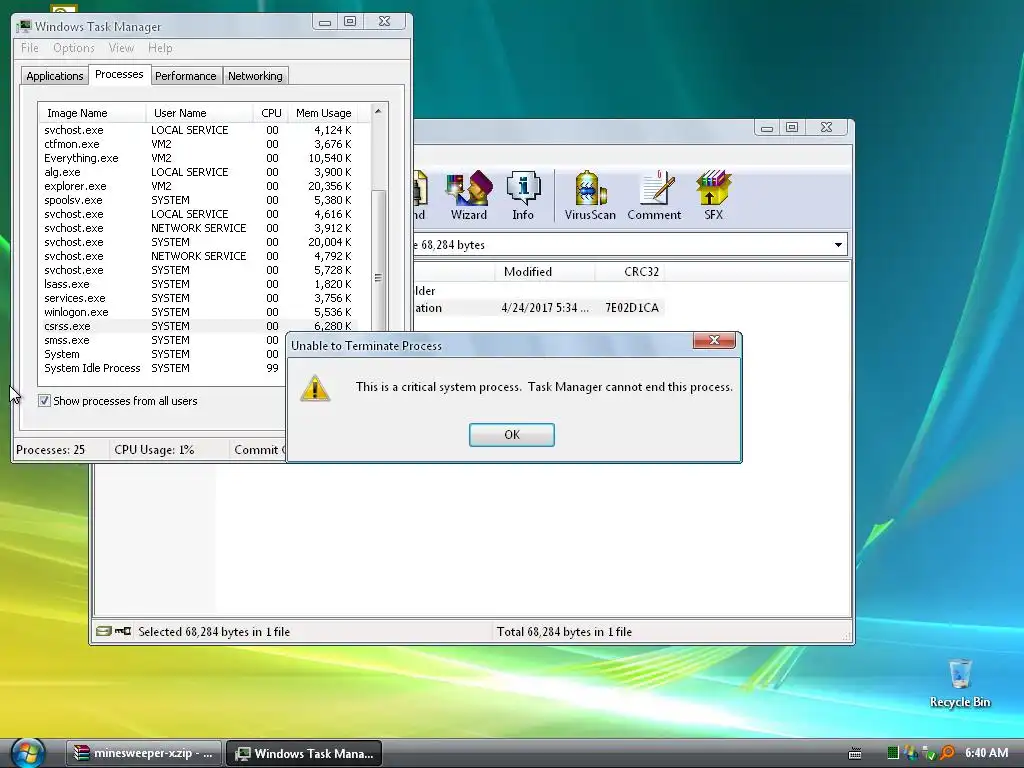Click the Wizard icon in WinRAR toolbar

[x=468, y=196]
